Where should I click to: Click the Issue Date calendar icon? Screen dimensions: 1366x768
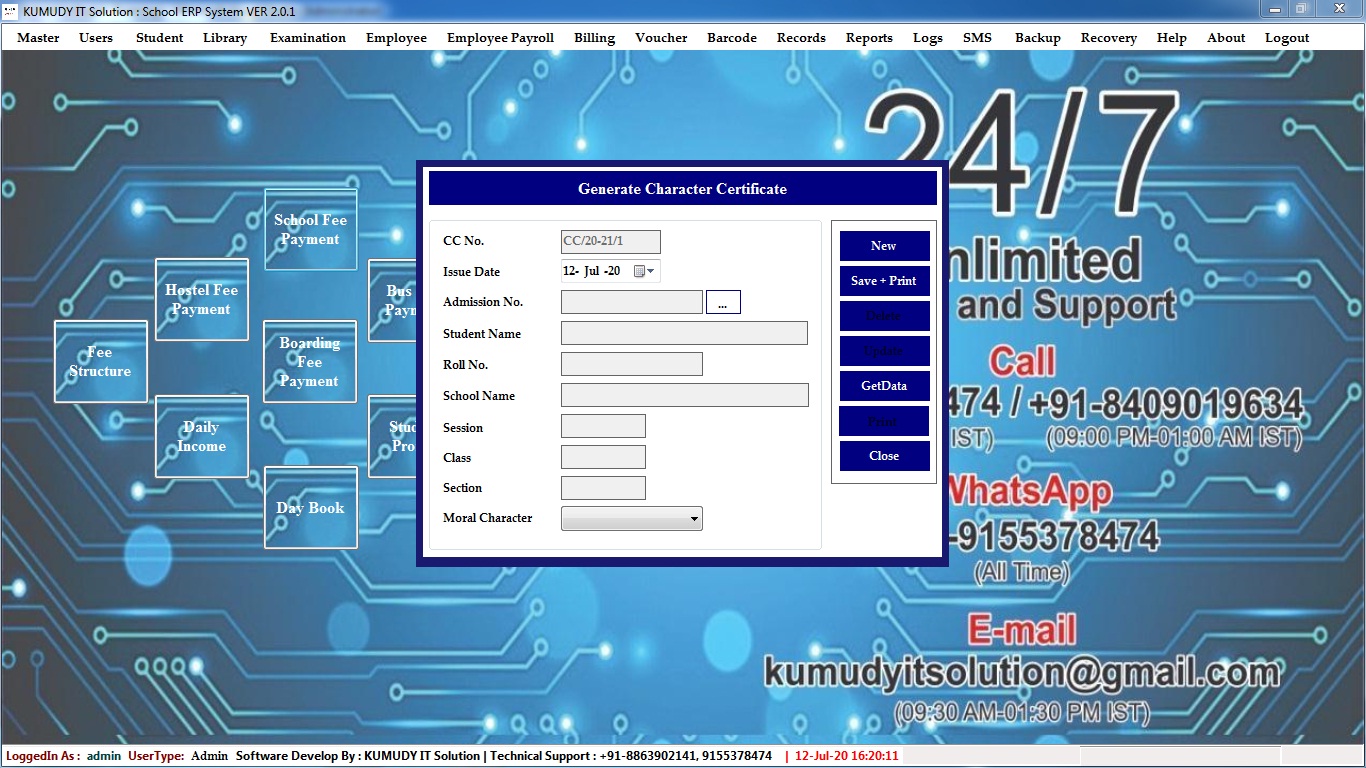click(639, 271)
